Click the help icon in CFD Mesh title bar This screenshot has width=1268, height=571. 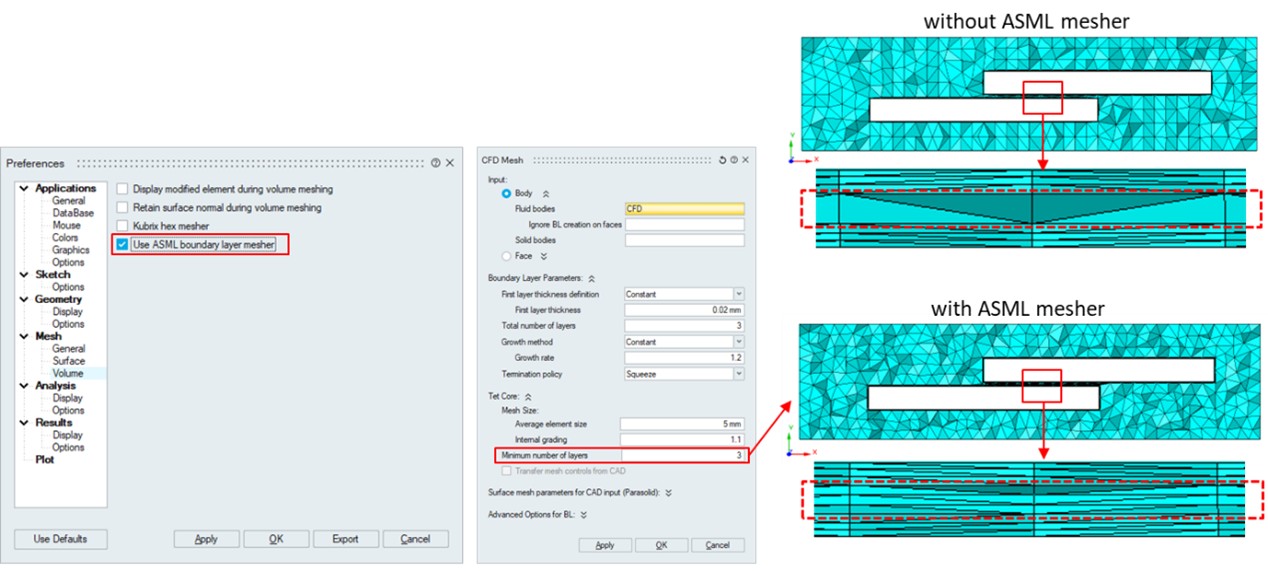[733, 160]
